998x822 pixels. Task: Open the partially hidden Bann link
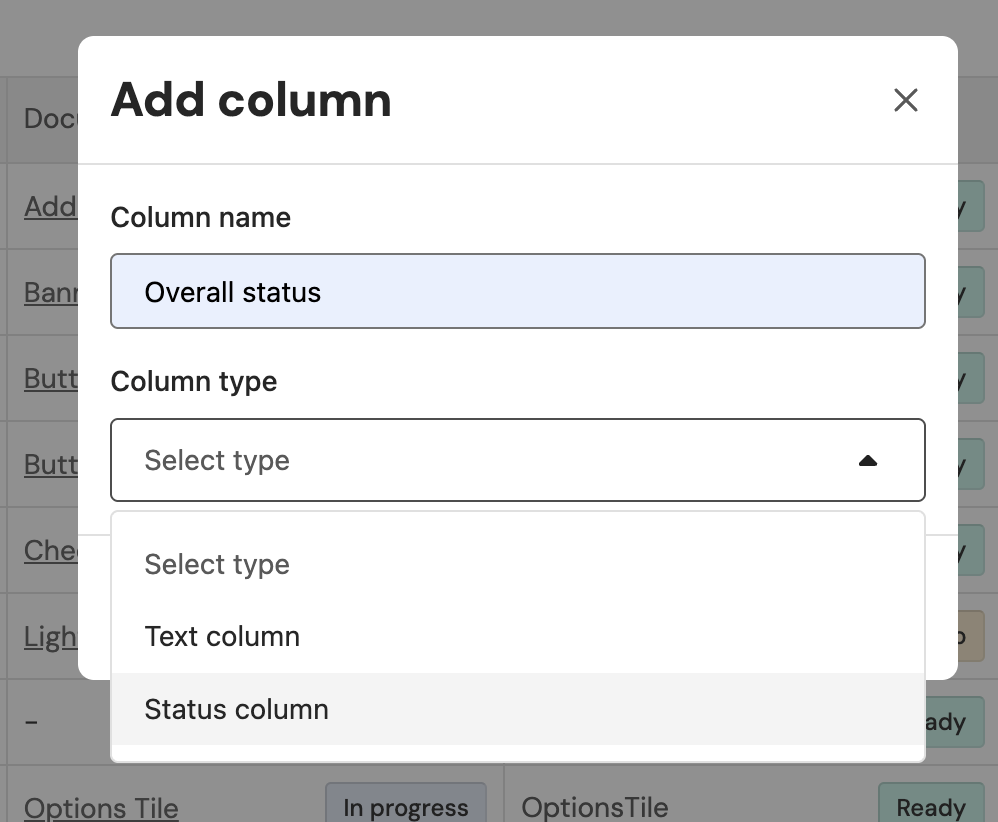(50, 292)
